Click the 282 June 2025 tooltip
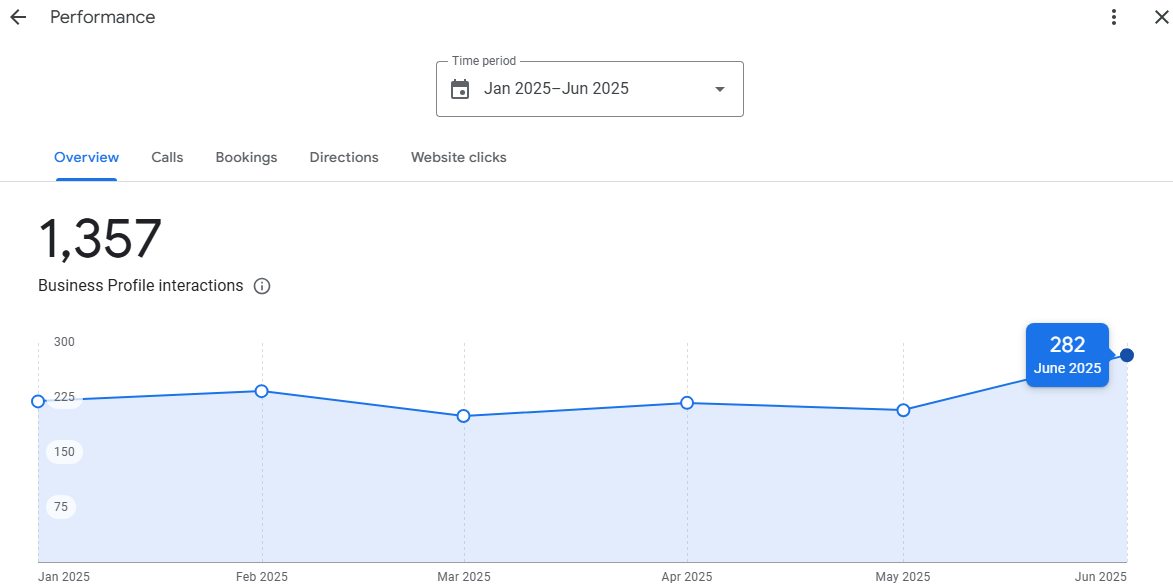 point(1067,355)
